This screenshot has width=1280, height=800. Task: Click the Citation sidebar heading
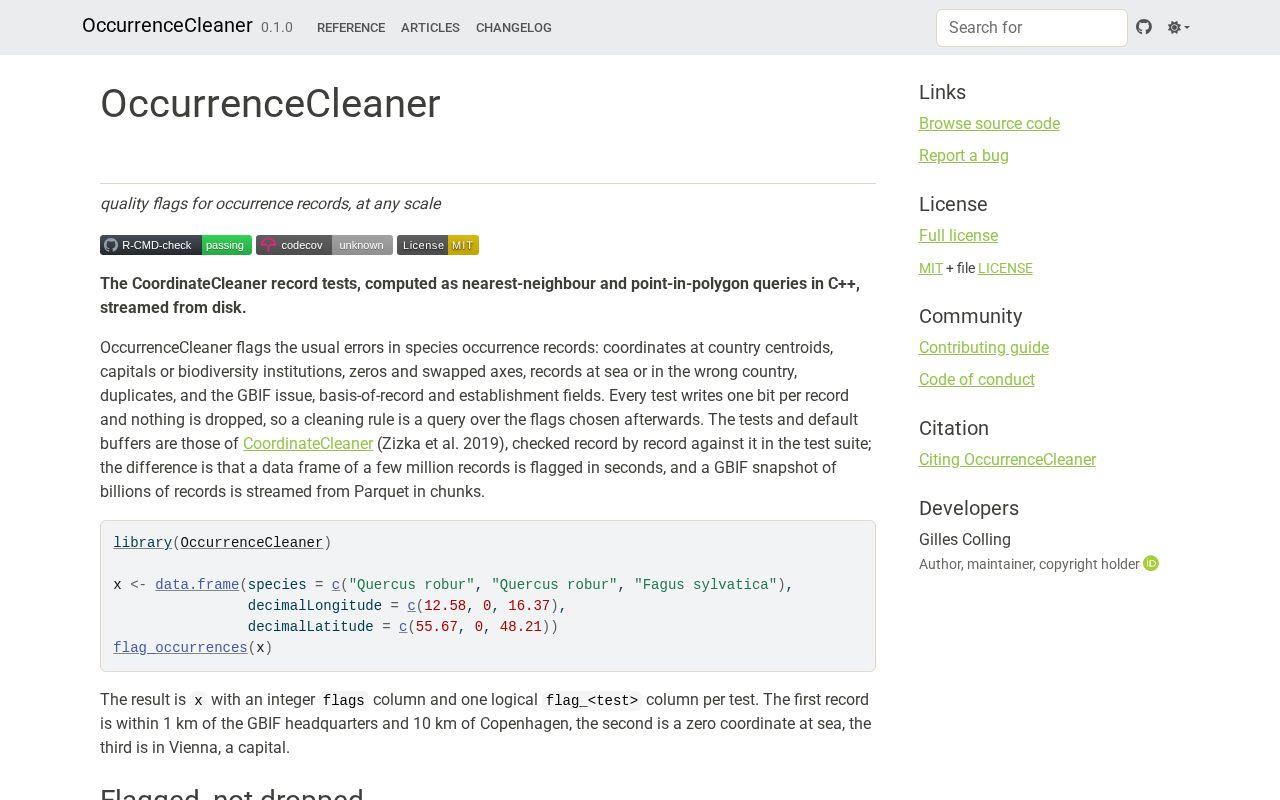(954, 428)
